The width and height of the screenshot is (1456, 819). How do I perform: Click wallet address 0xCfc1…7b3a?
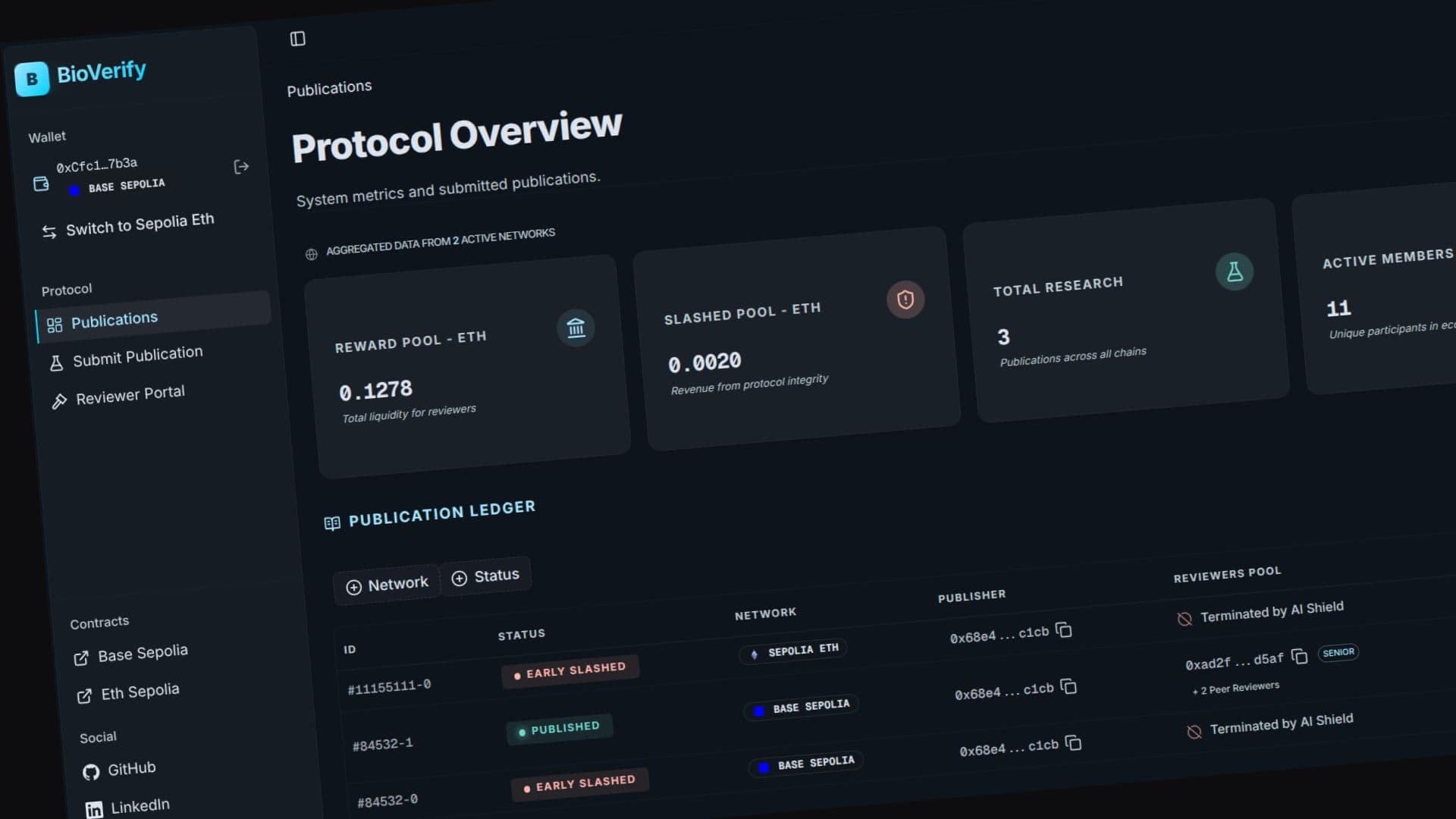97,165
